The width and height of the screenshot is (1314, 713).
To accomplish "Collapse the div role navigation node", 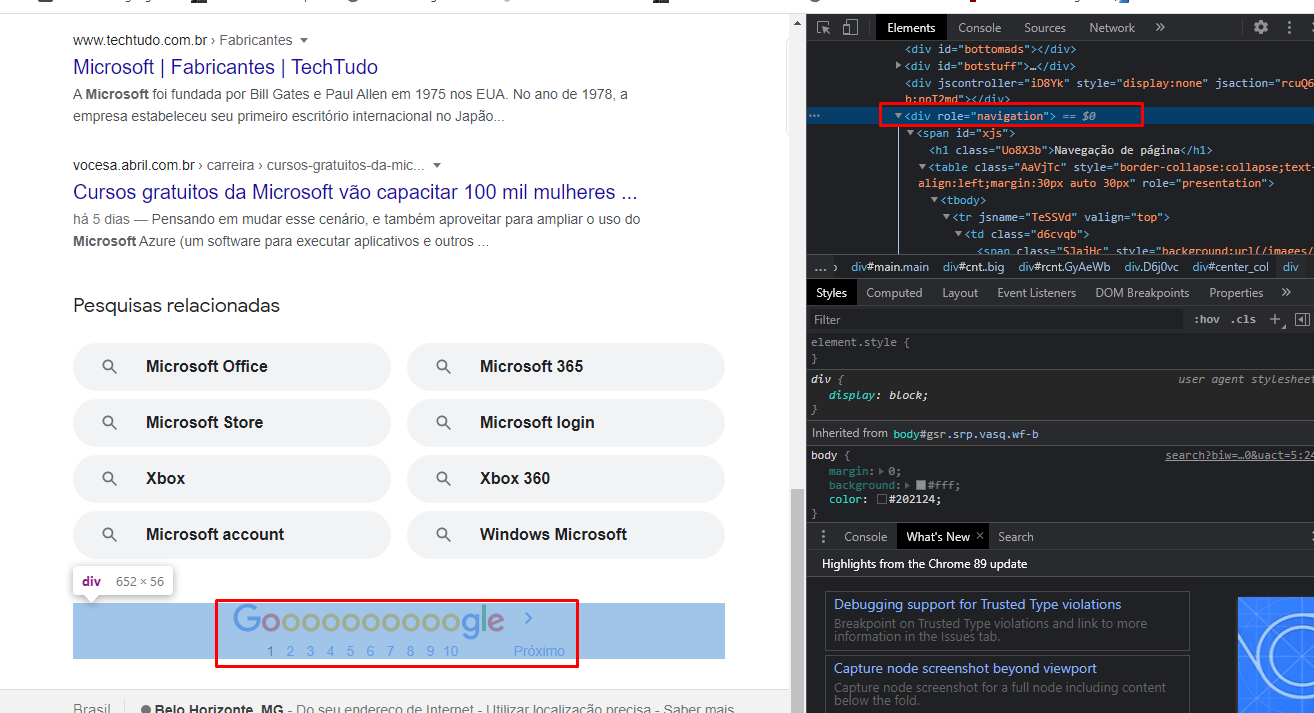I will click(898, 116).
